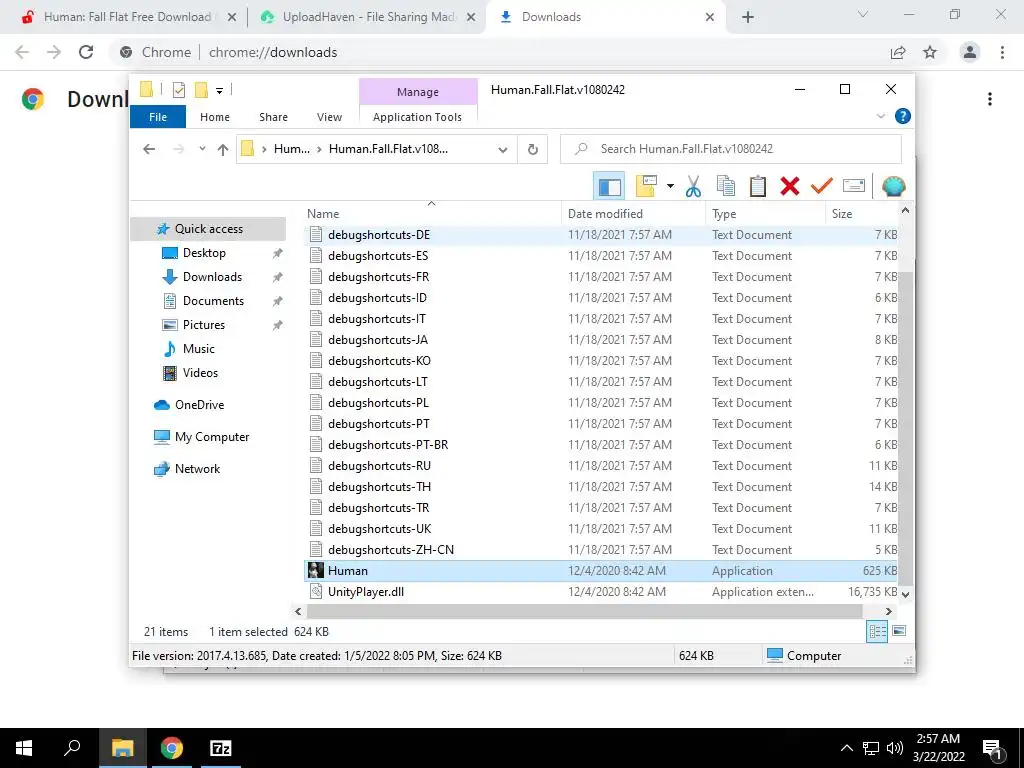The width and height of the screenshot is (1024, 768).
Task: Open dropdown arrow beside new folder icon
Action: pyautogui.click(x=670, y=186)
